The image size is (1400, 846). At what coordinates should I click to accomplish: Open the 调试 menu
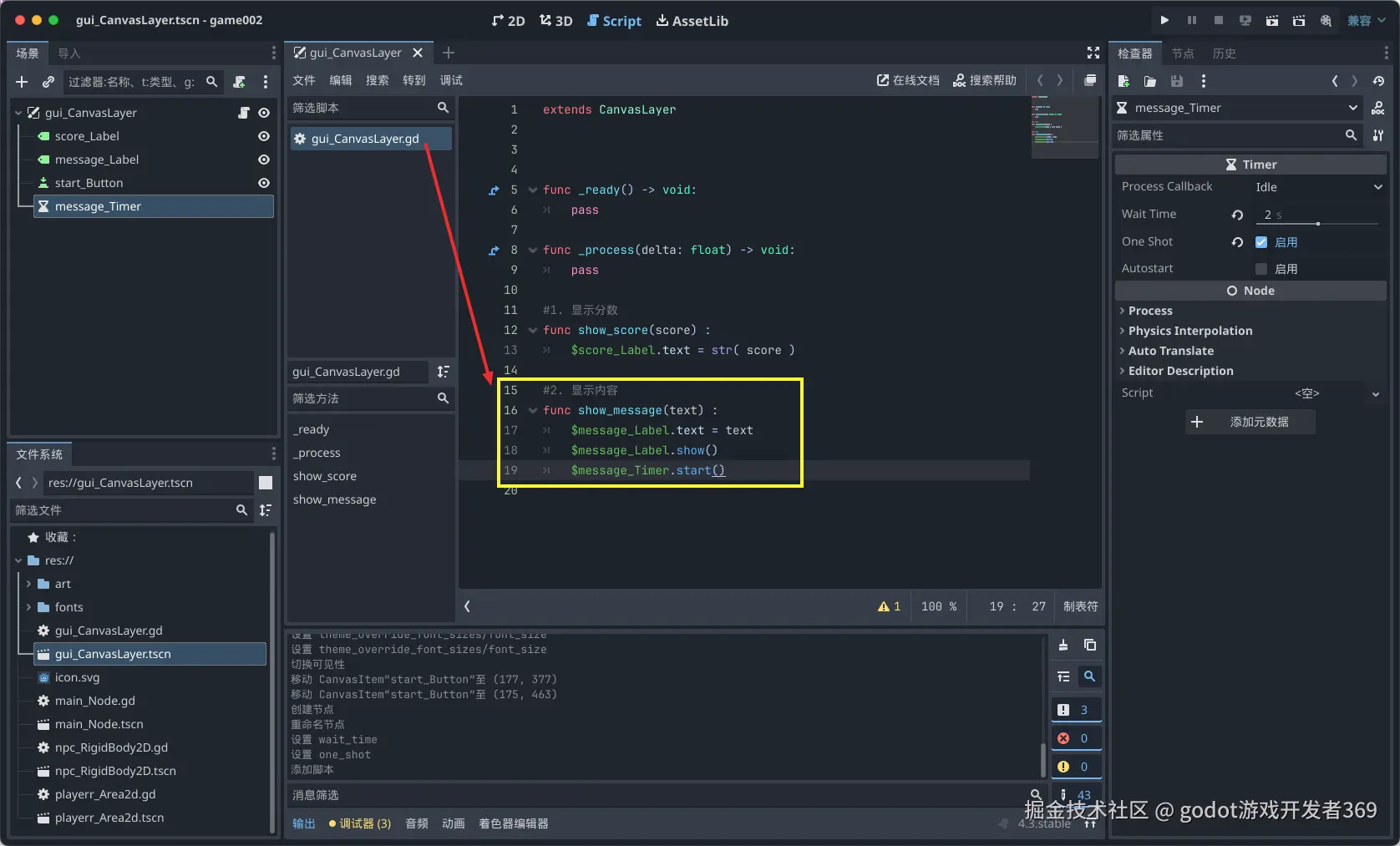pyautogui.click(x=451, y=80)
